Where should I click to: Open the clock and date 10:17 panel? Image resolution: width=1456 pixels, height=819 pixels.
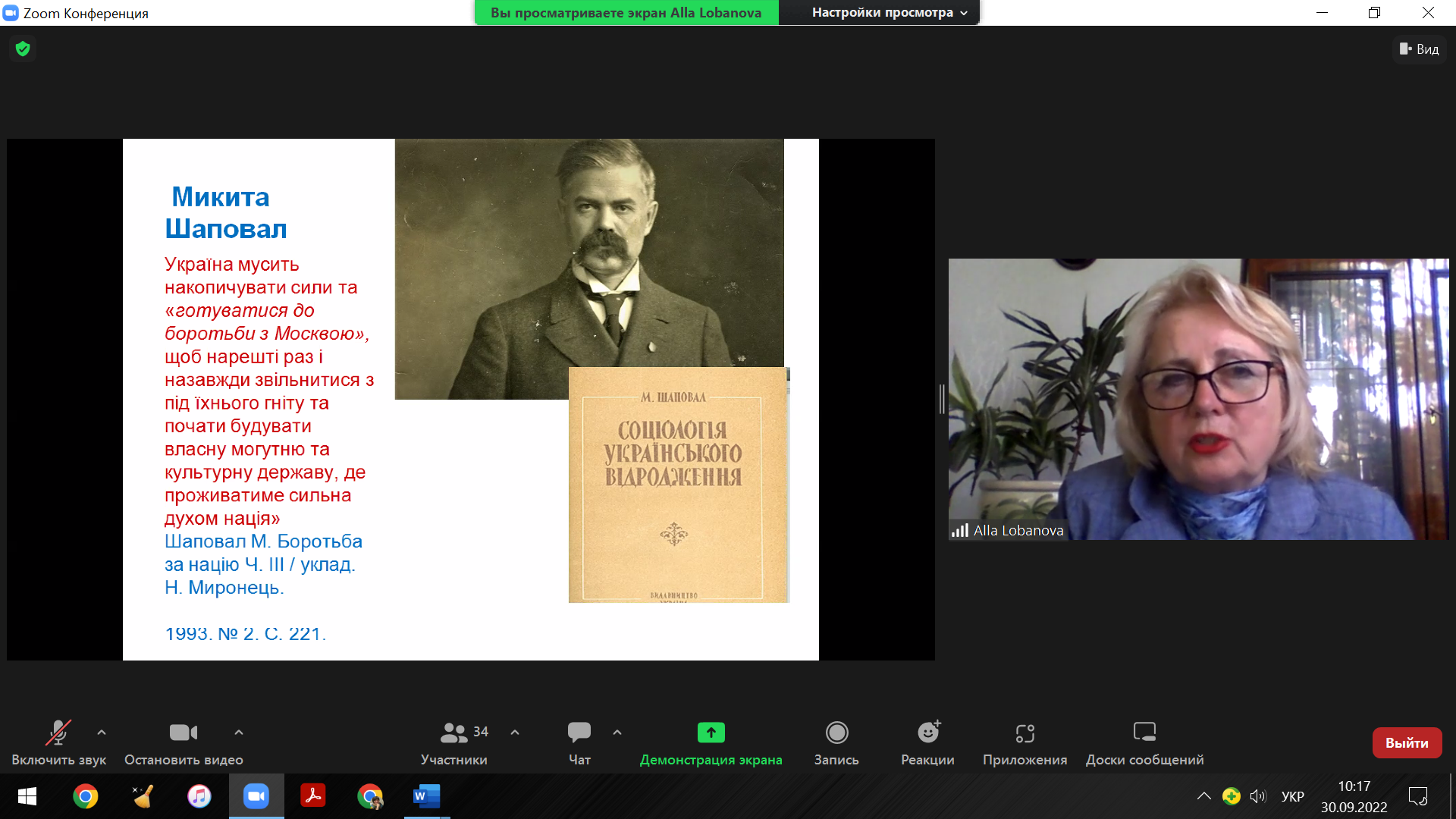pos(1354,796)
